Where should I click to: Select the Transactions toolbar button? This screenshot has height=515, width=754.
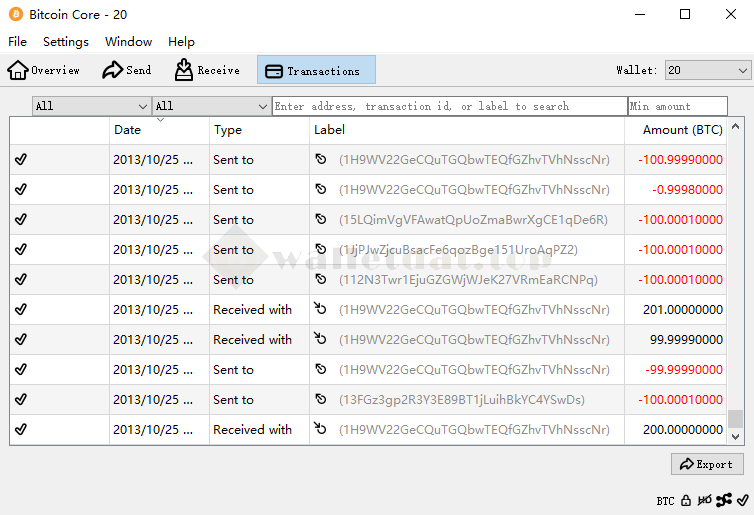(316, 70)
